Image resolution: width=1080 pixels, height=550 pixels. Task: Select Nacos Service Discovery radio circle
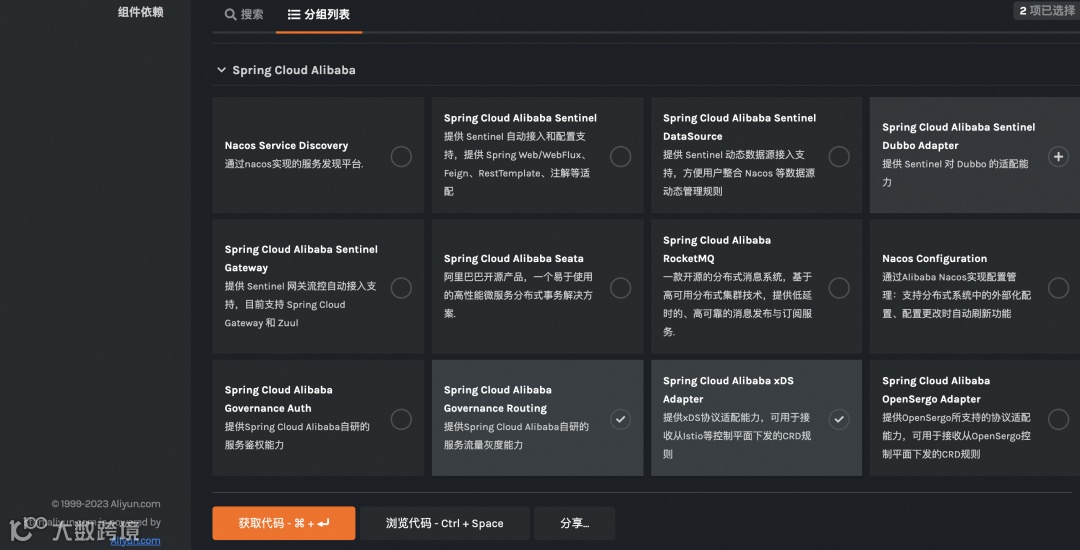401,156
